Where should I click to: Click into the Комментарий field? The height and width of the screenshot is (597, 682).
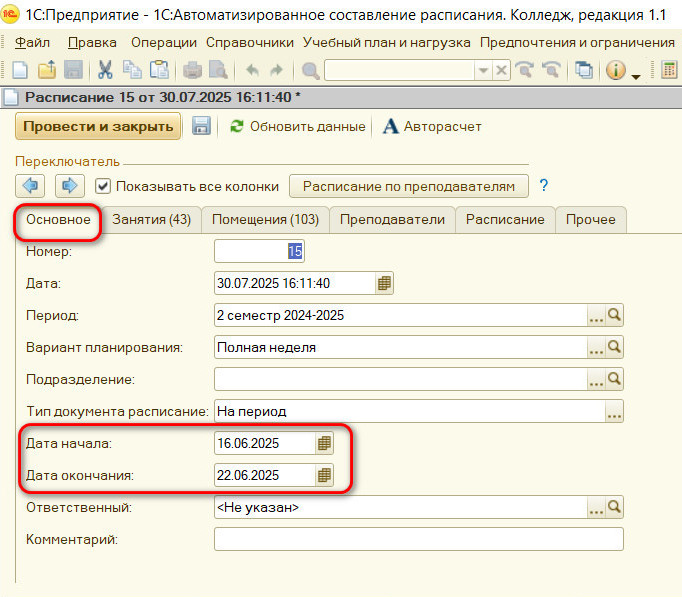click(418, 539)
